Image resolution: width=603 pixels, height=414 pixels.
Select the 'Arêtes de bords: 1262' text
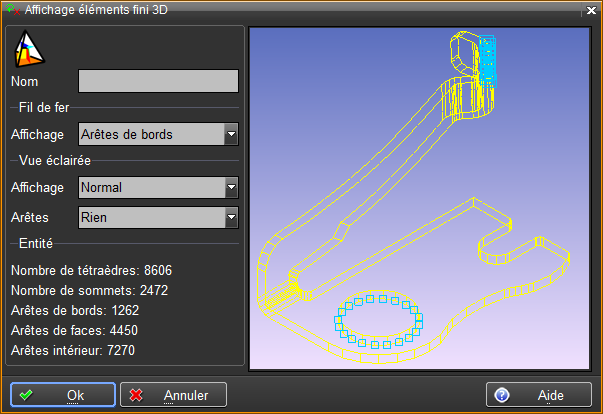coord(75,311)
